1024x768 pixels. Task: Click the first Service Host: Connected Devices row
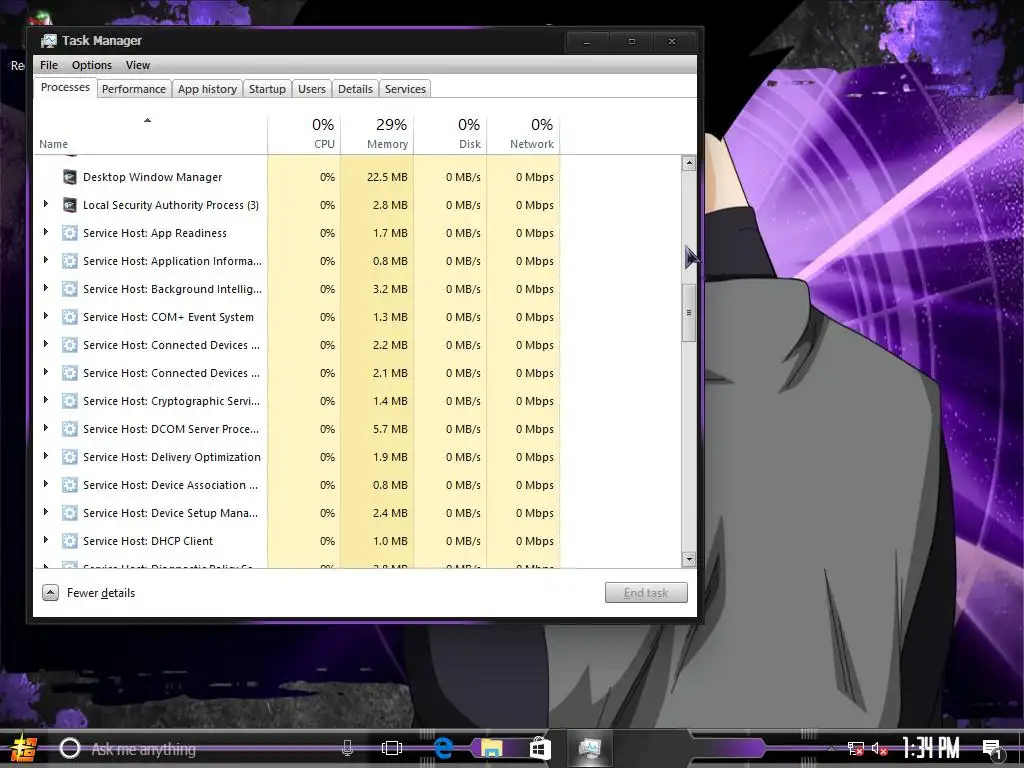pyautogui.click(x=296, y=345)
